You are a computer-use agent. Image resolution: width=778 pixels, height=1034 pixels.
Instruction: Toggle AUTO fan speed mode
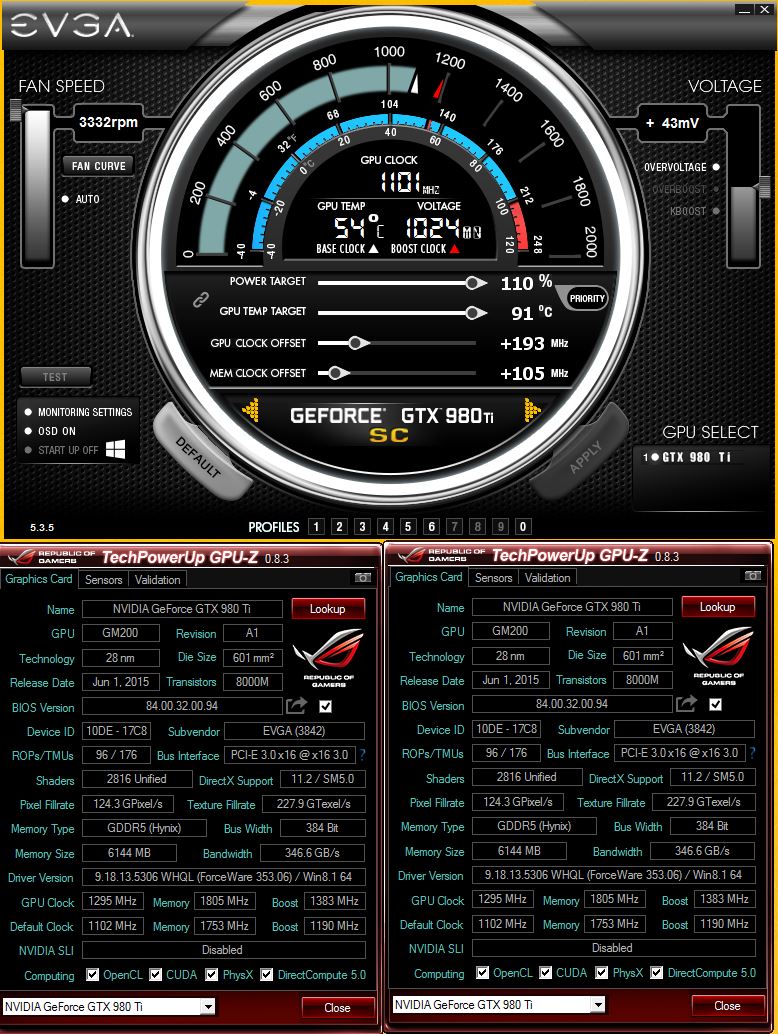tap(65, 198)
